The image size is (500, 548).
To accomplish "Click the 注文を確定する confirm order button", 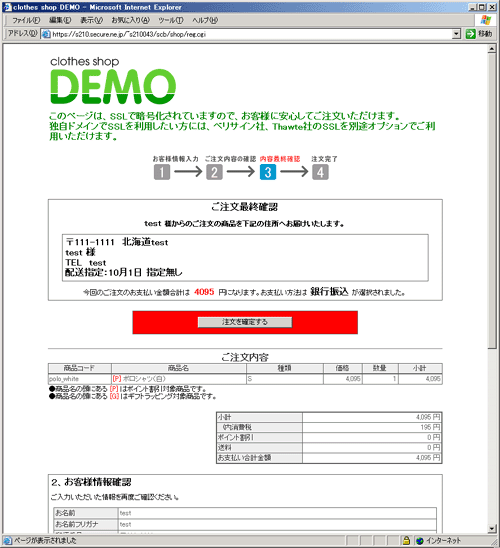I will click(x=245, y=322).
